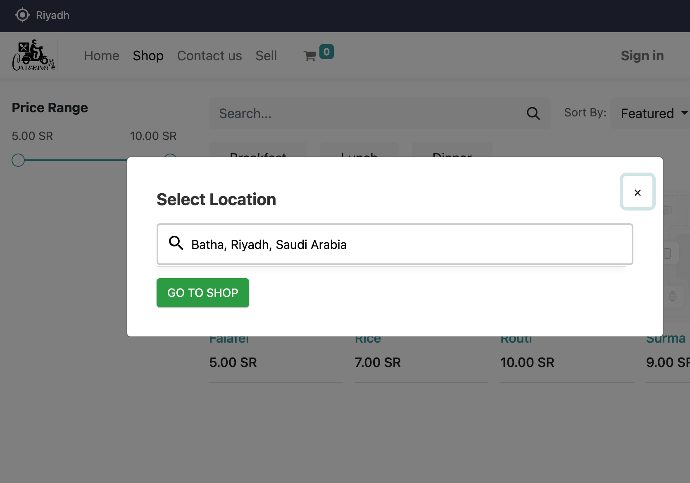
Task: Click search icon inside Select Location field
Action: (176, 243)
